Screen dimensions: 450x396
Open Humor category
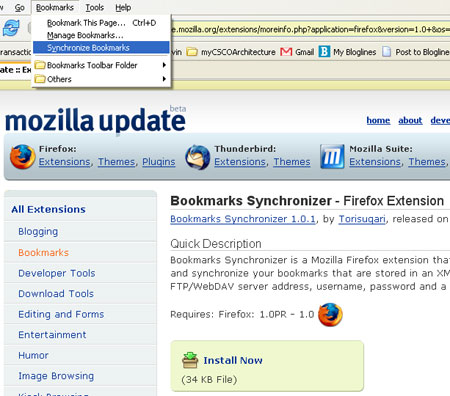[x=33, y=355]
